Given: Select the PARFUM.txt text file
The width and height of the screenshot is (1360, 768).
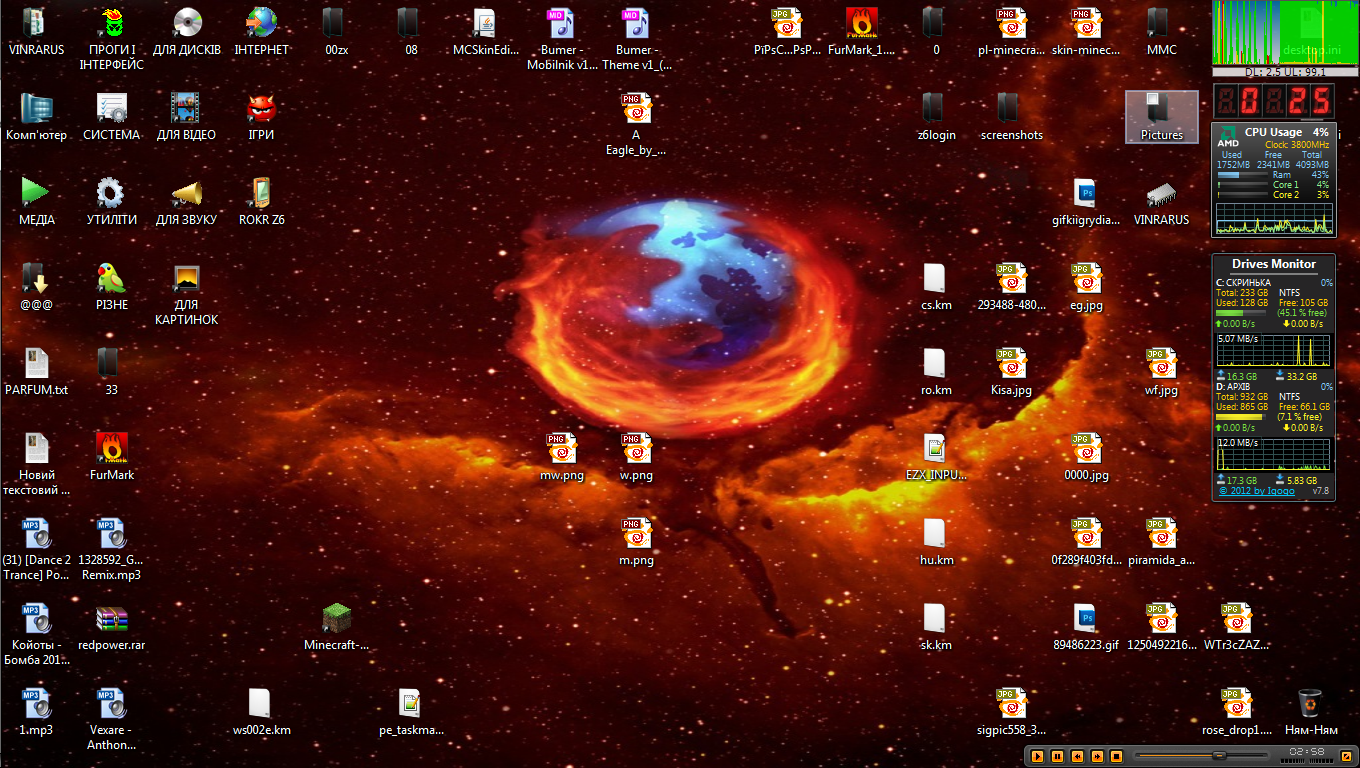Looking at the screenshot, I should coord(36,372).
